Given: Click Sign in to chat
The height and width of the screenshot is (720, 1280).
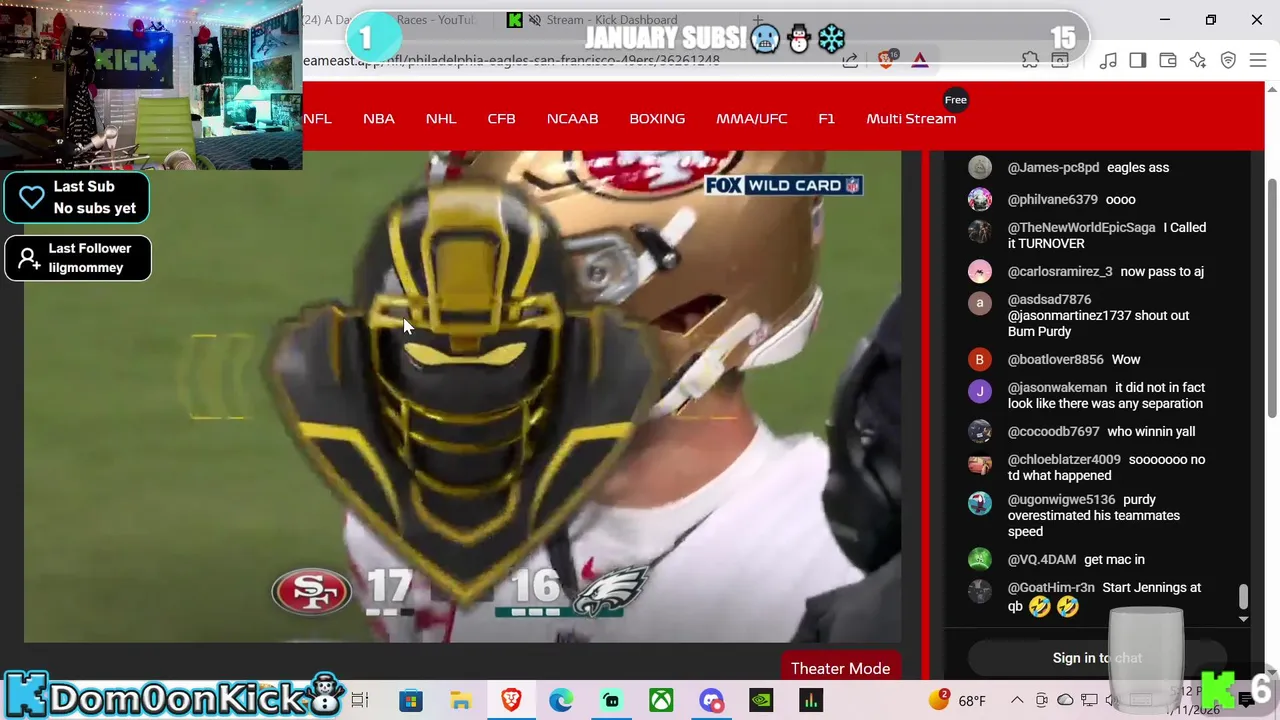Looking at the screenshot, I should click(x=1097, y=657).
